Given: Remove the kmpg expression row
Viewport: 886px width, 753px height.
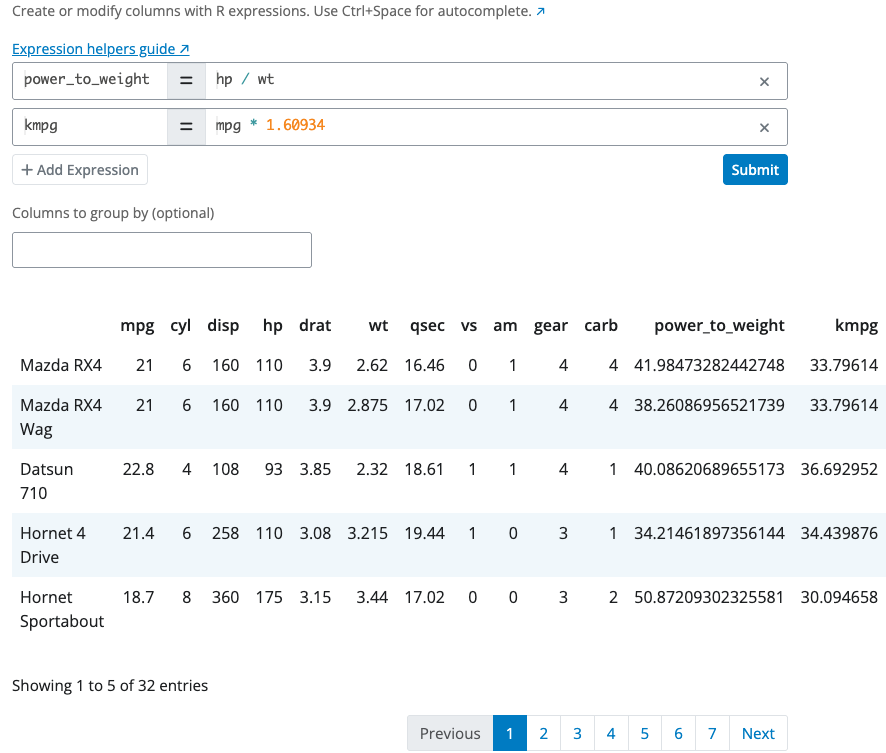Looking at the screenshot, I should point(764,127).
